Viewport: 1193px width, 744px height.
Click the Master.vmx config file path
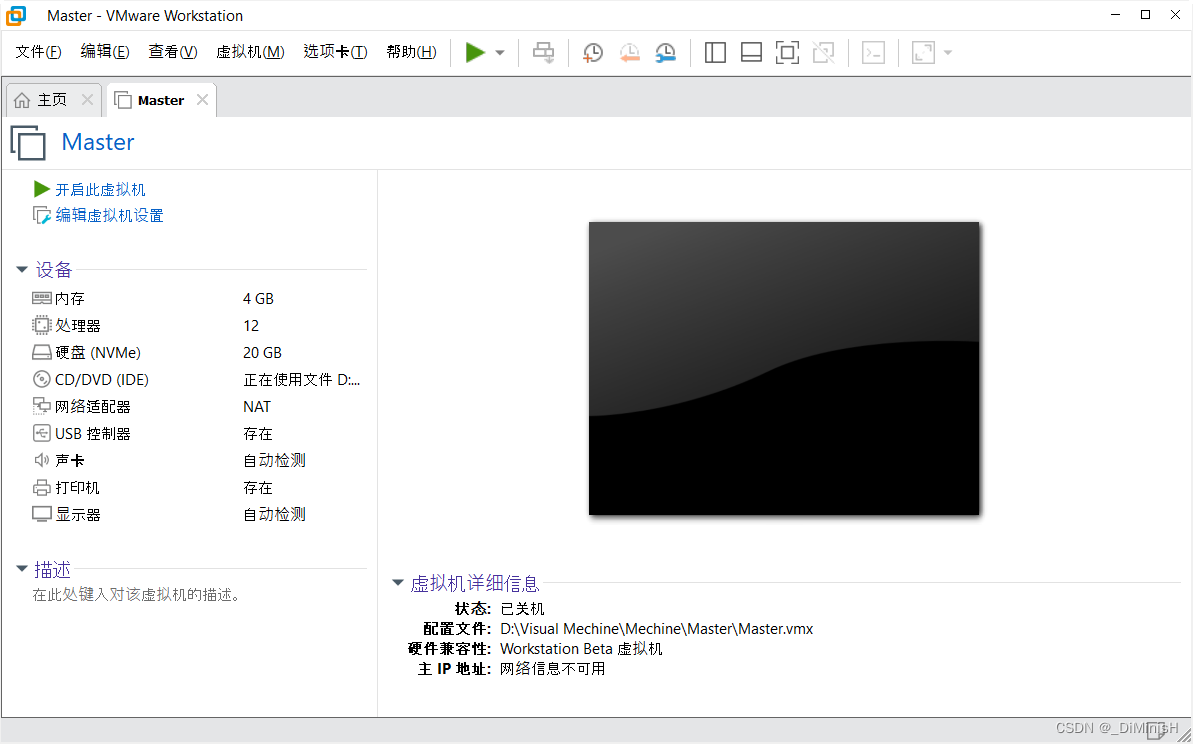coord(657,629)
